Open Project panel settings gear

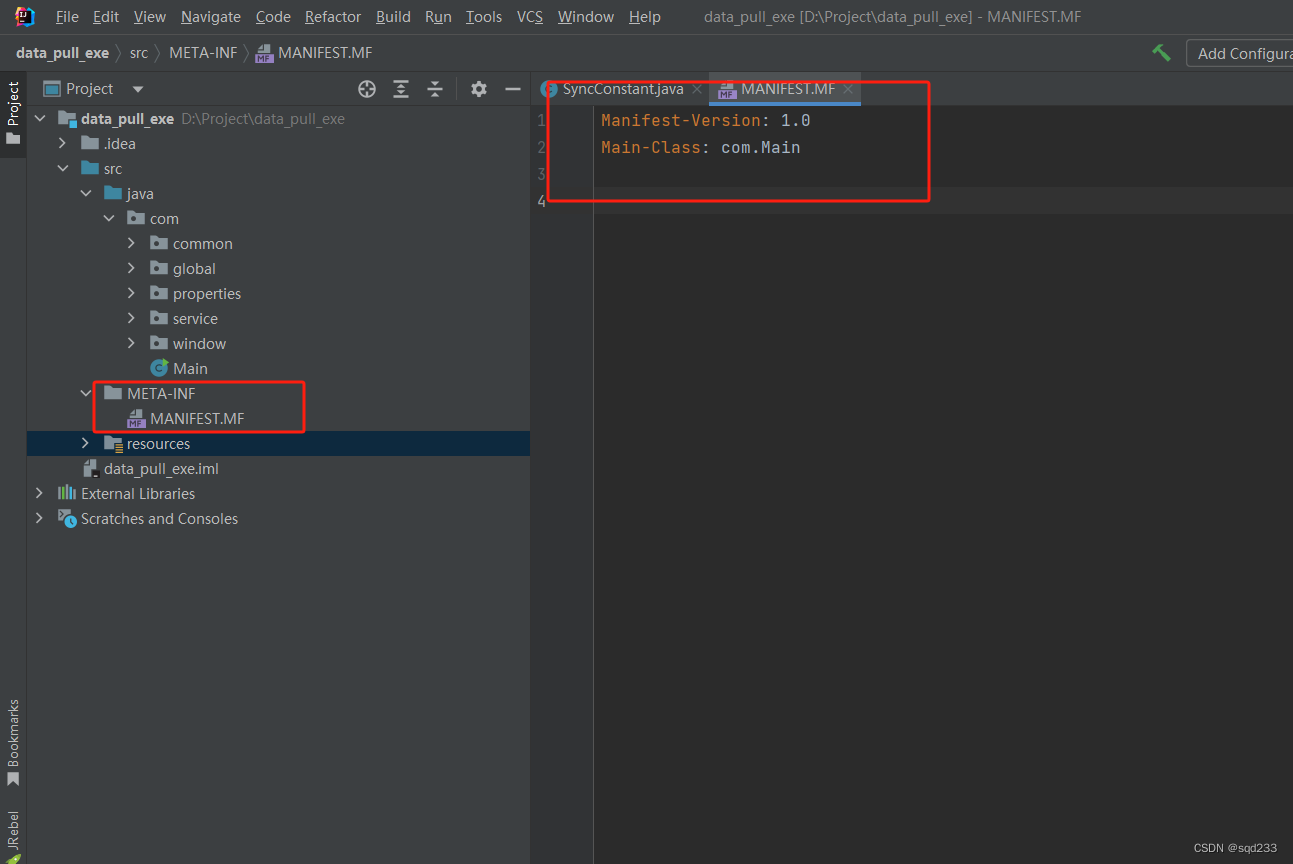point(479,89)
